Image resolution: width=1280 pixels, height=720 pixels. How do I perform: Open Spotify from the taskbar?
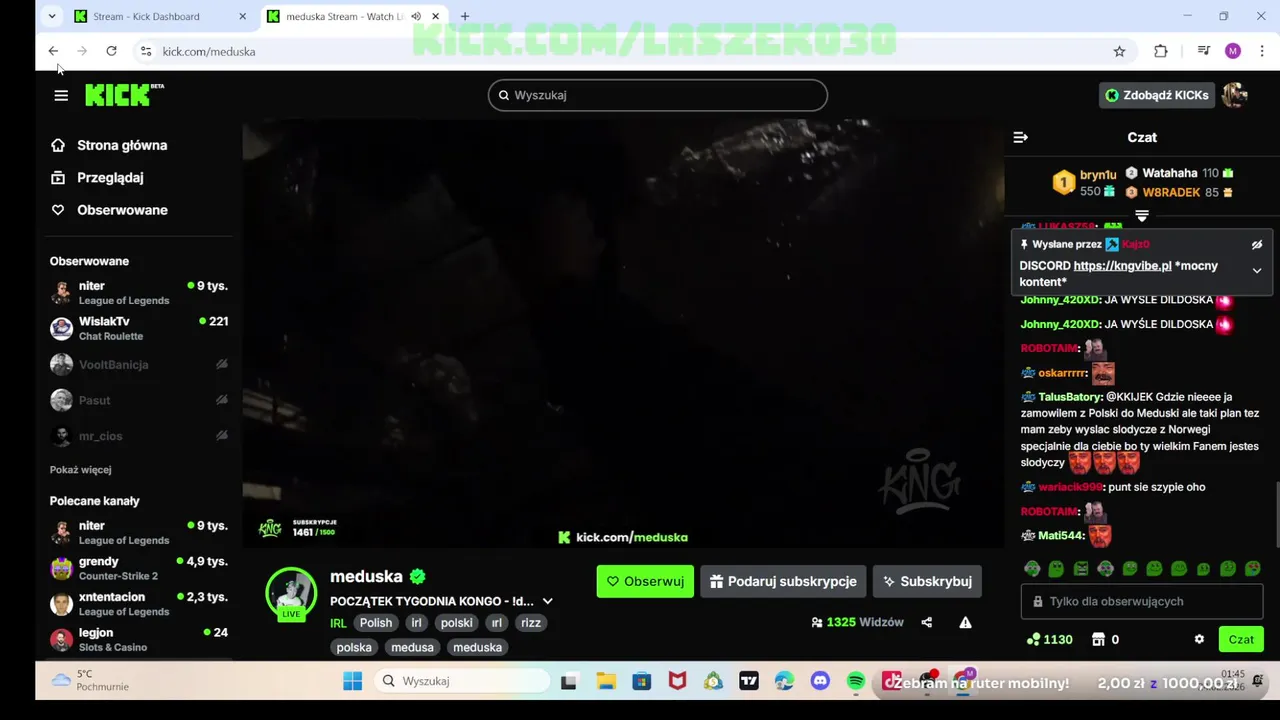(x=856, y=681)
